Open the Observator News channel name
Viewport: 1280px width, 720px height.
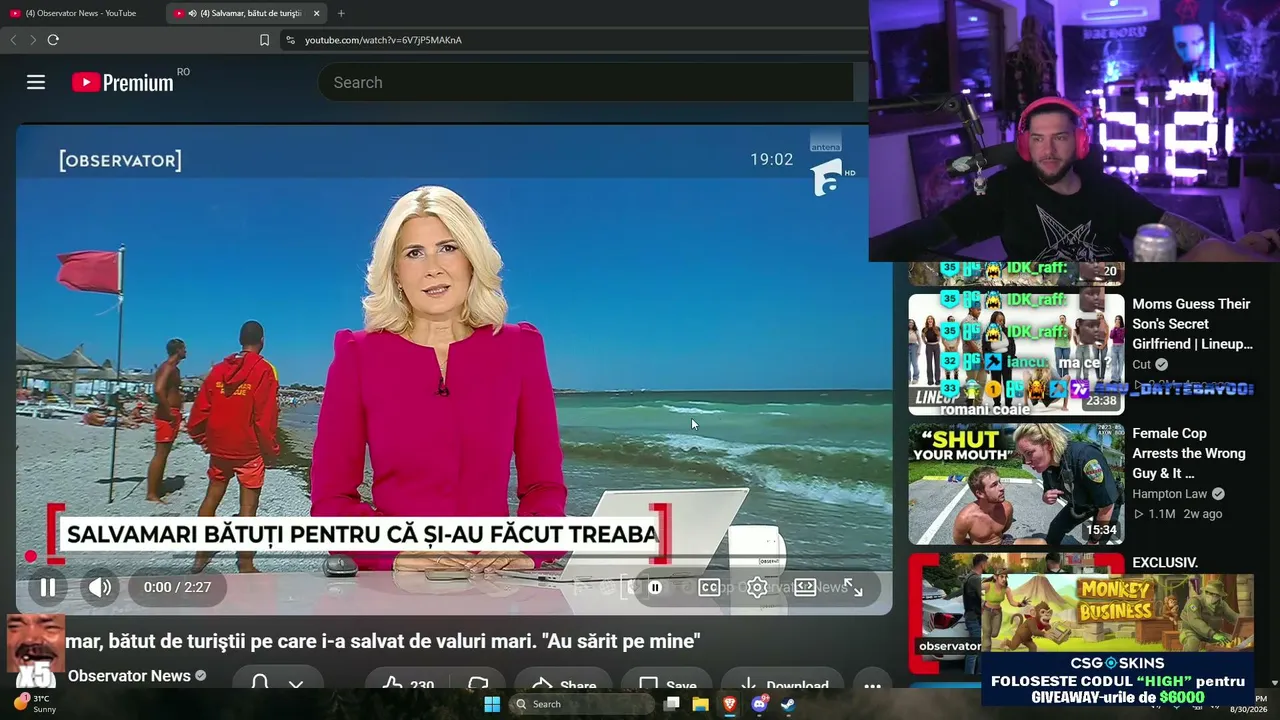click(x=129, y=676)
